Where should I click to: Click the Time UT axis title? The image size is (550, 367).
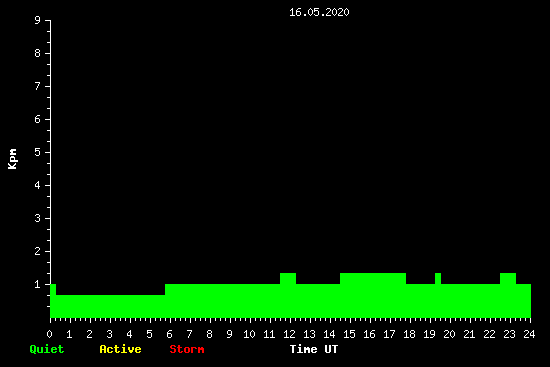(314, 349)
